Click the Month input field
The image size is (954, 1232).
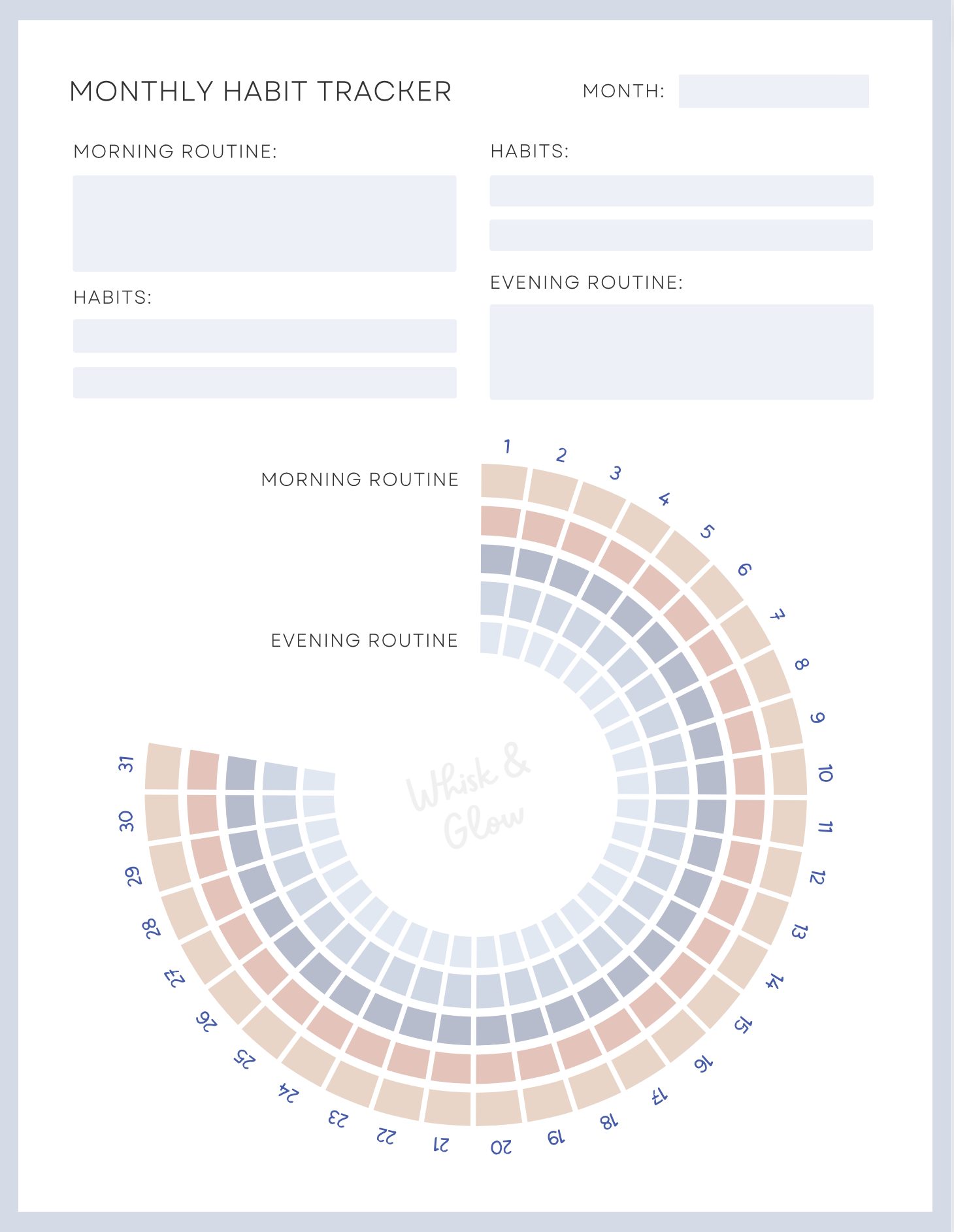pos(774,91)
